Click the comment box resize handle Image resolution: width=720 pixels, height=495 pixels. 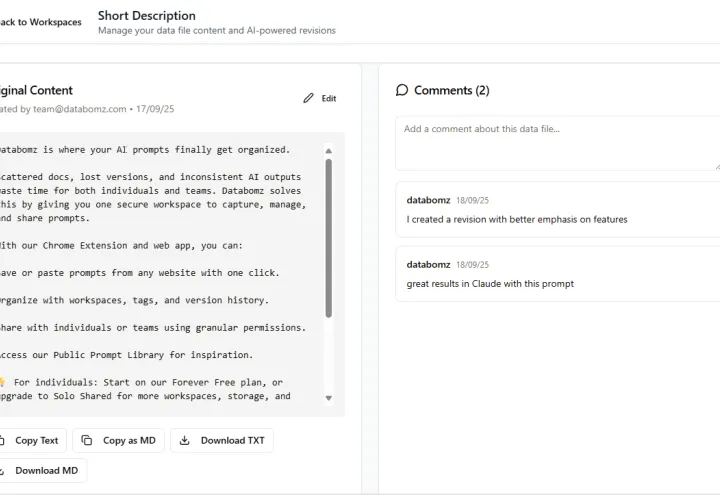[x=718, y=168]
